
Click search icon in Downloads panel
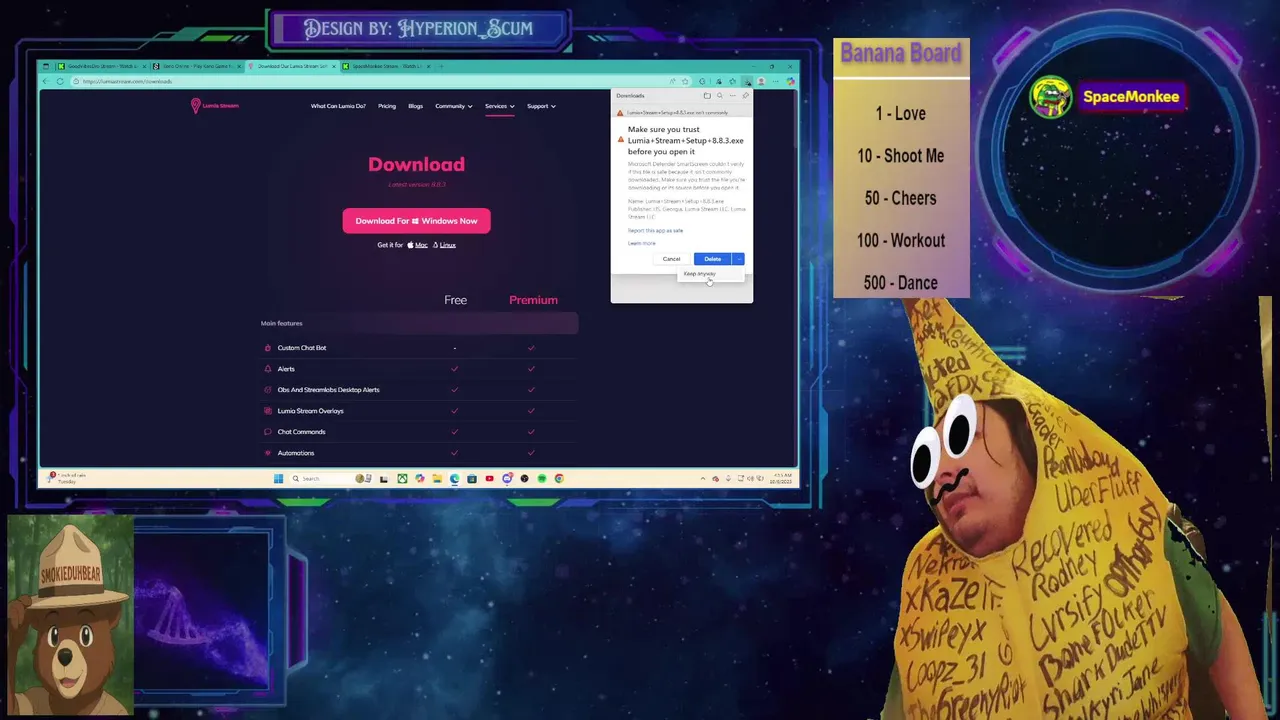(x=719, y=96)
